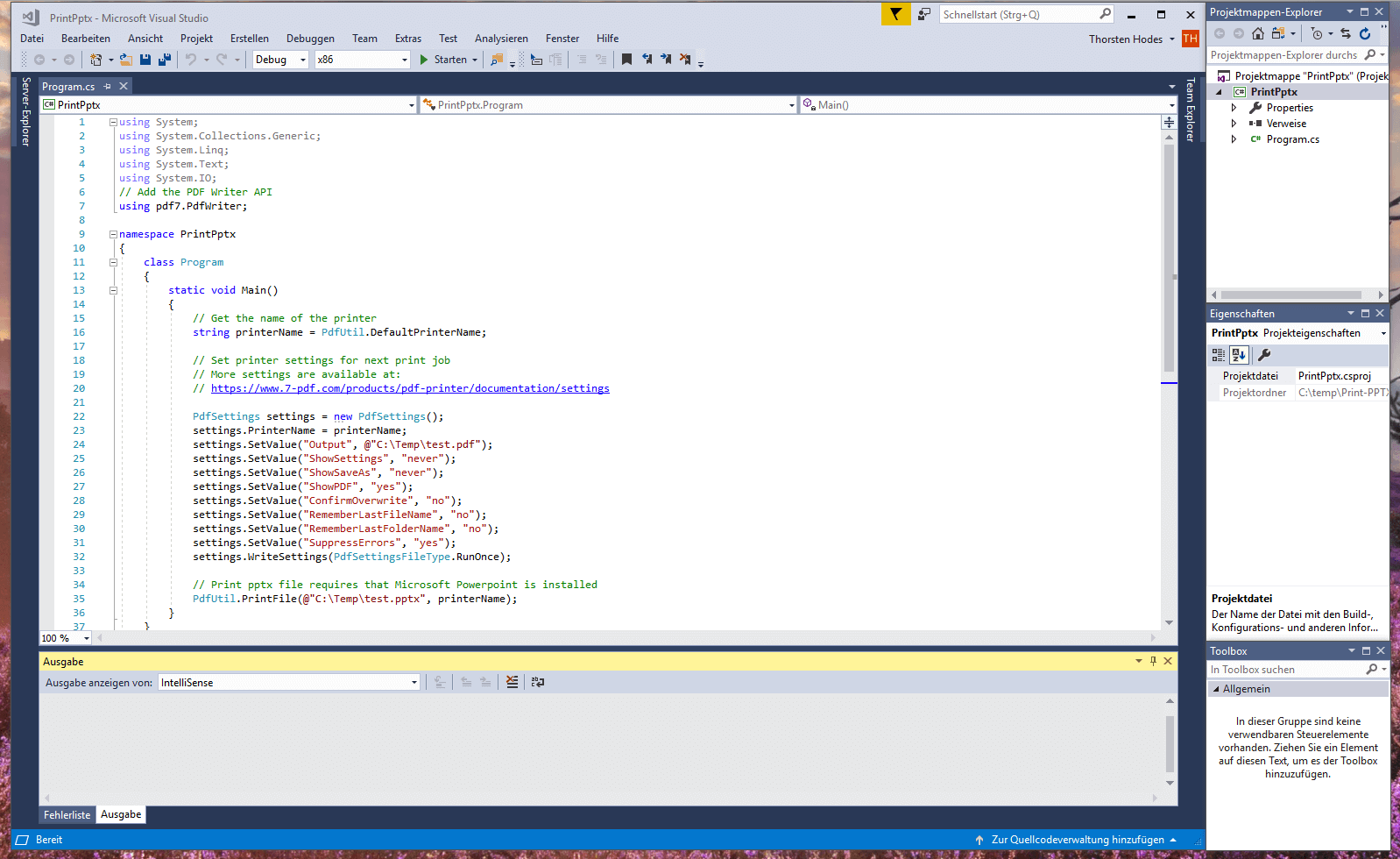This screenshot has height=859, width=1400.
Task: Select the Ausgabe tab at the bottom
Action: click(x=121, y=814)
